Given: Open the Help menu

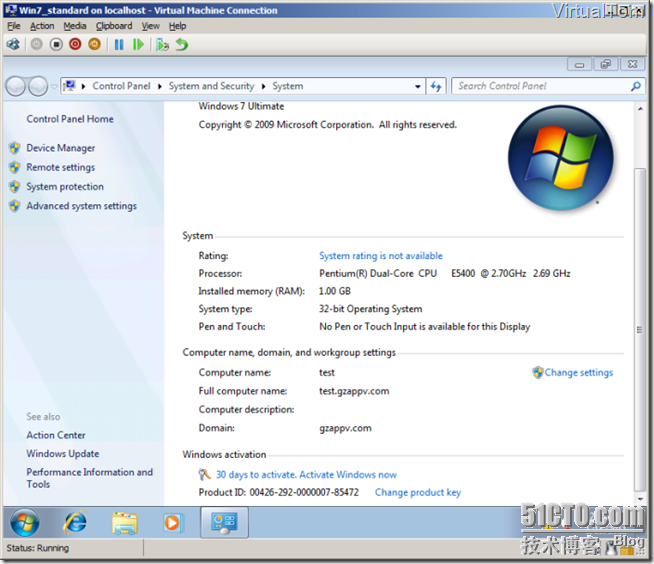Looking at the screenshot, I should point(177,26).
